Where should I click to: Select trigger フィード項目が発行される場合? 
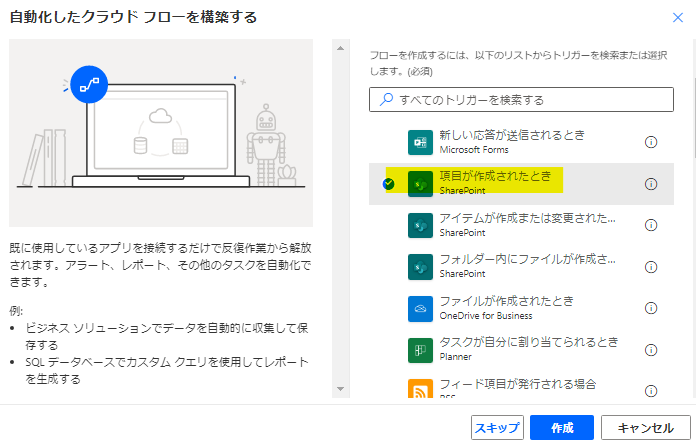click(521, 385)
